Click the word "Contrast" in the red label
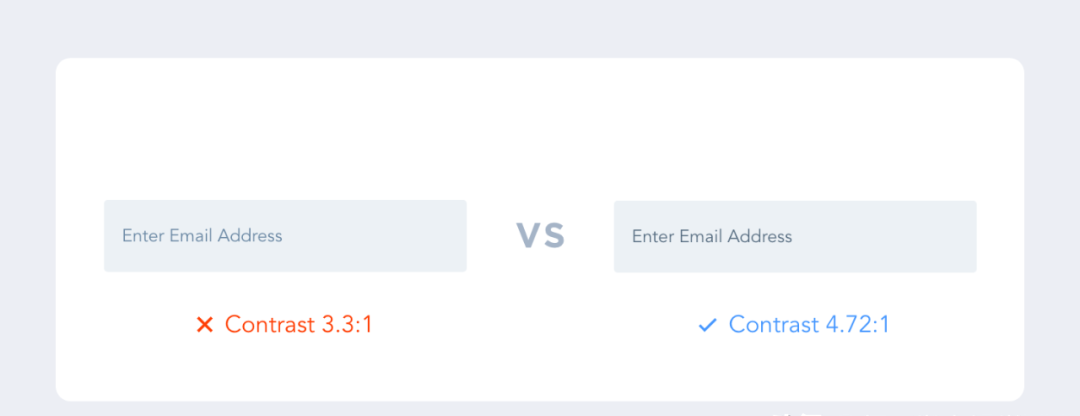Viewport: 1080px width, 416px height. 267,325
